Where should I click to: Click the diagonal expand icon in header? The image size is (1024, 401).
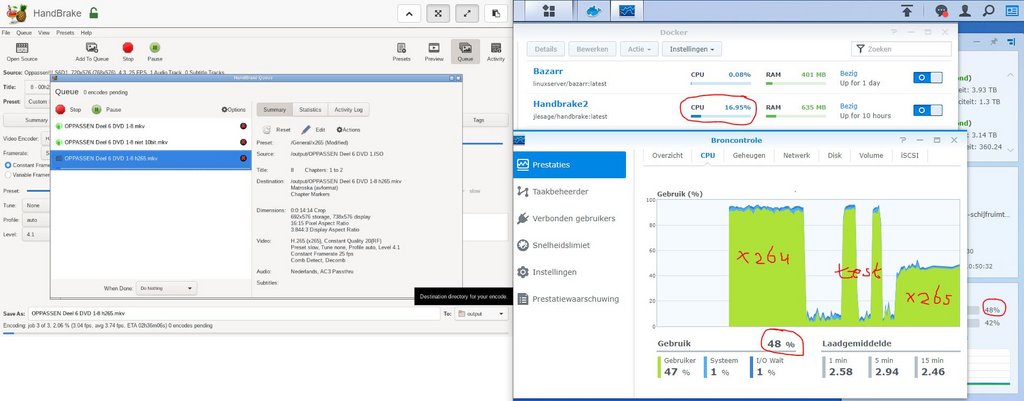(x=468, y=14)
